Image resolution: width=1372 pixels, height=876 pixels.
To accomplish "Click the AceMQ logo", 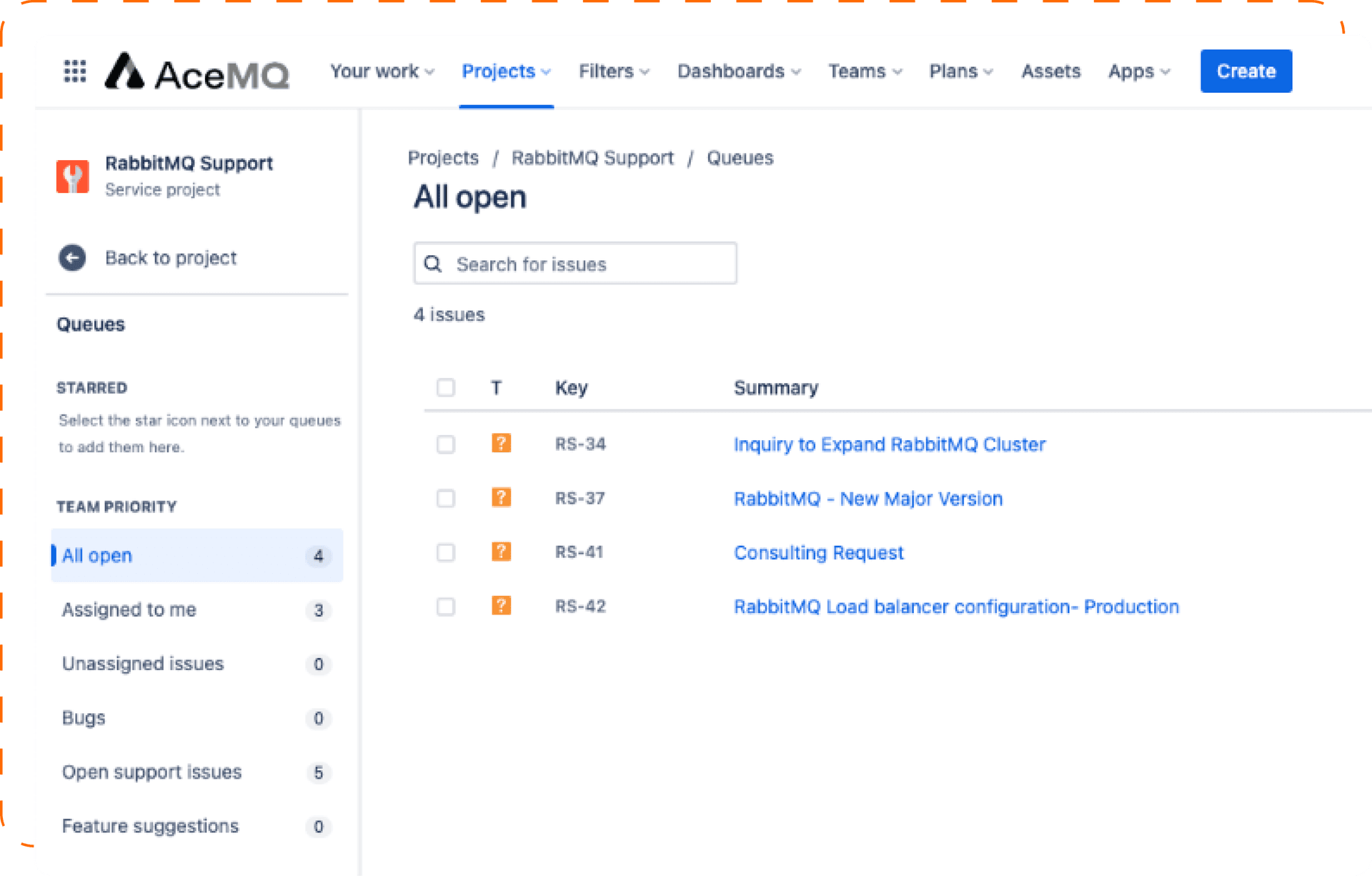I will click(x=197, y=72).
